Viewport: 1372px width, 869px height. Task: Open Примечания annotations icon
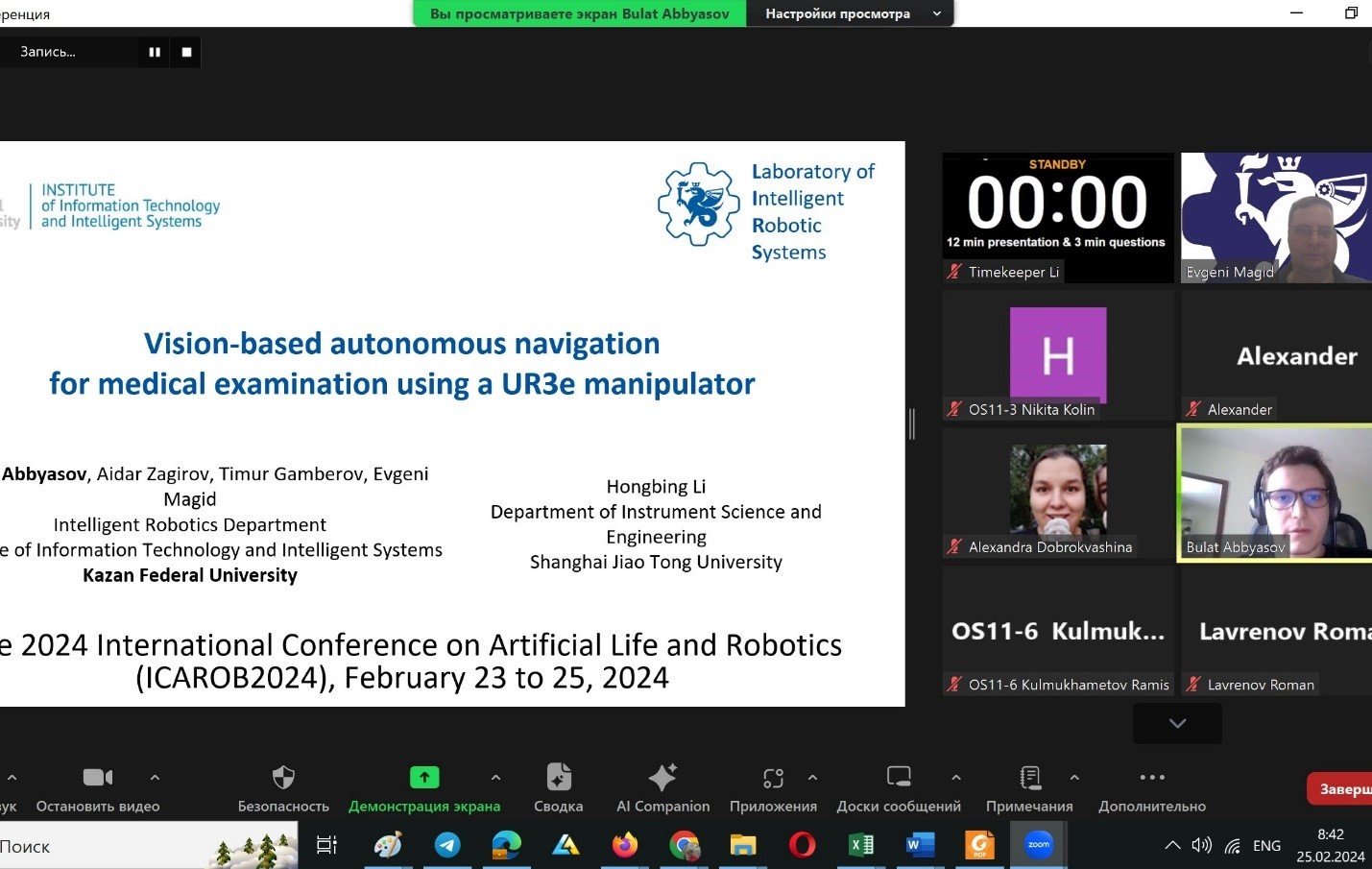(1029, 776)
